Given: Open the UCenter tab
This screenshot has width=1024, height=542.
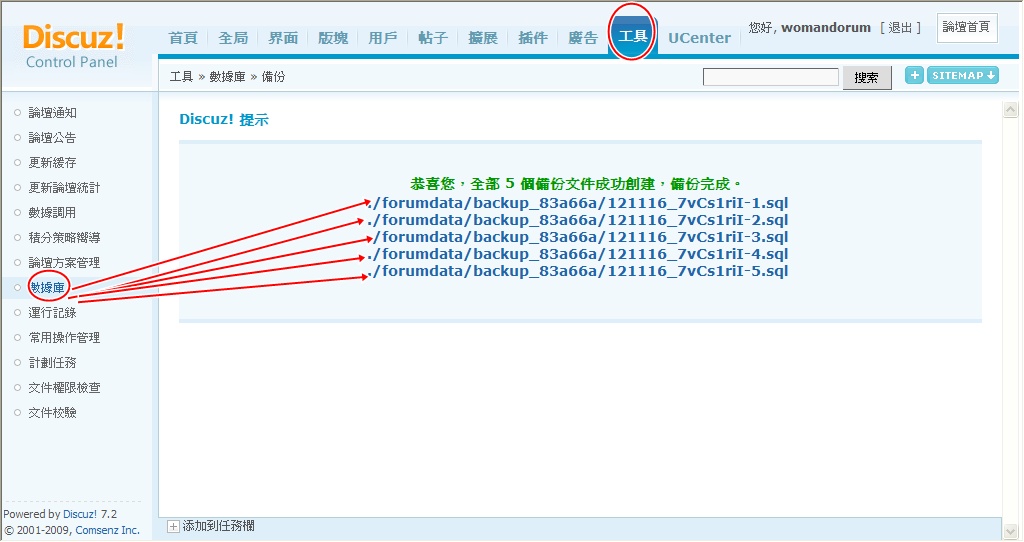Looking at the screenshot, I should (x=699, y=38).
